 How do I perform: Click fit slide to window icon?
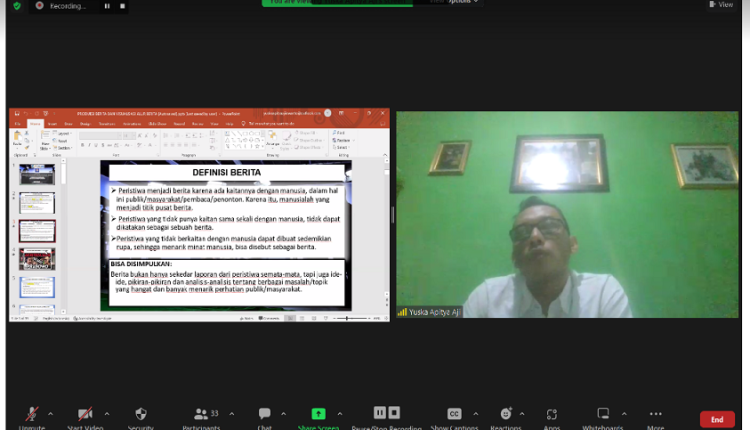point(386,318)
